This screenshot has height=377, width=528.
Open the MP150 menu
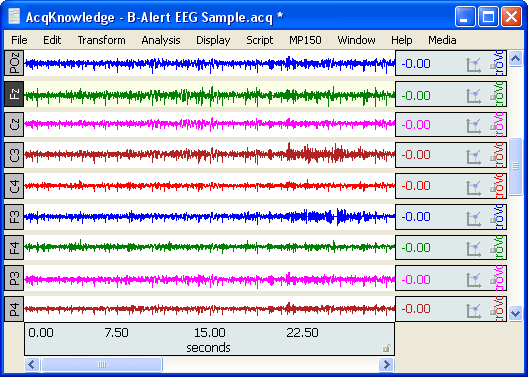[305, 40]
